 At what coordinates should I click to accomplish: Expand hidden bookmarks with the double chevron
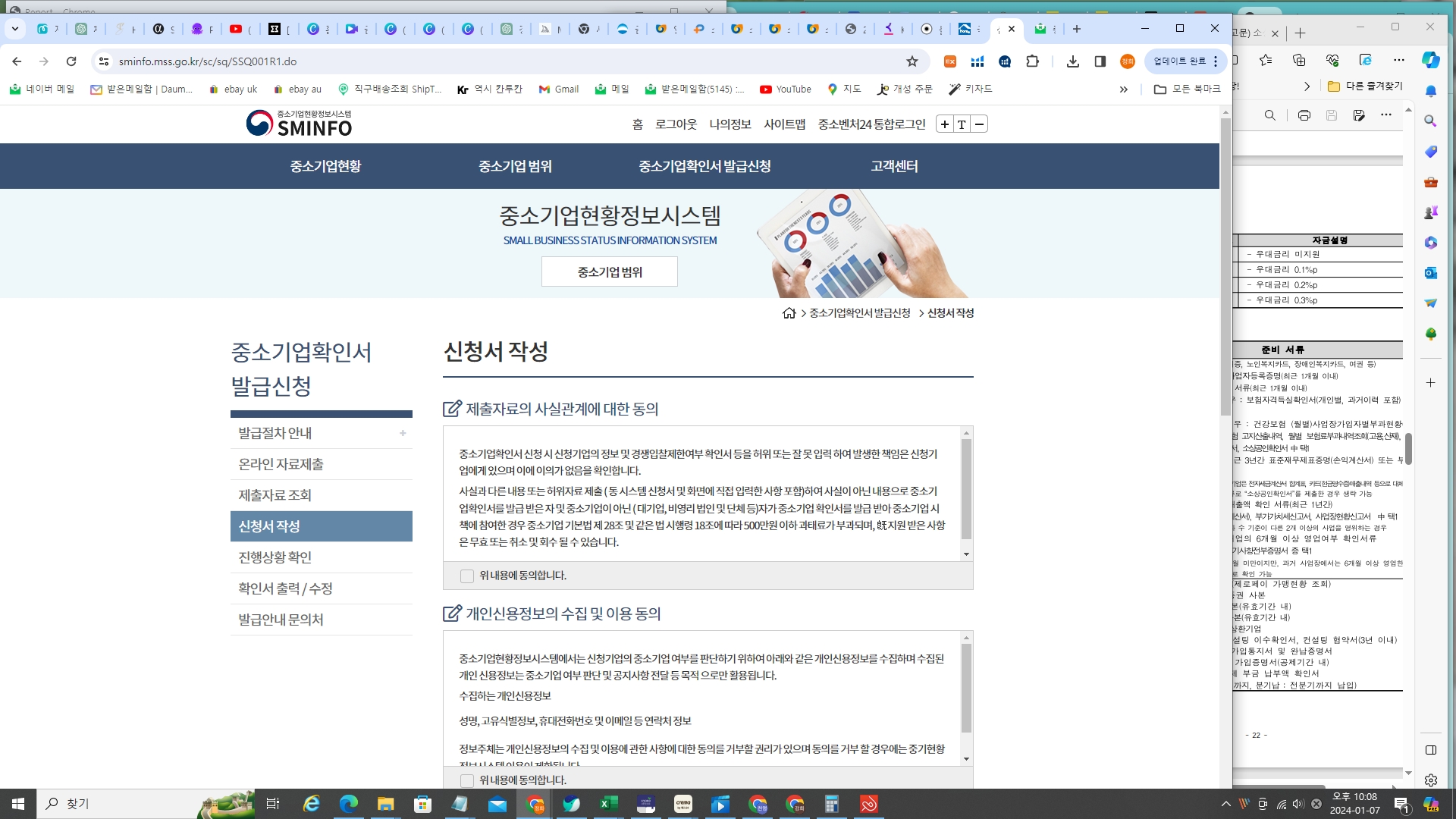coord(1123,89)
